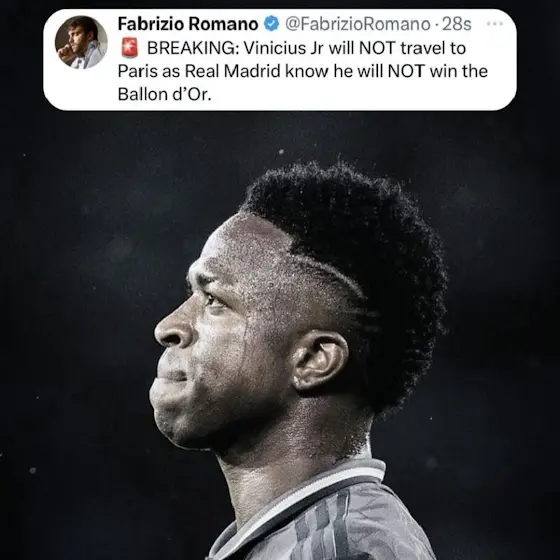Click the first NOT in the tweet
The width and height of the screenshot is (560, 560).
pos(377,48)
